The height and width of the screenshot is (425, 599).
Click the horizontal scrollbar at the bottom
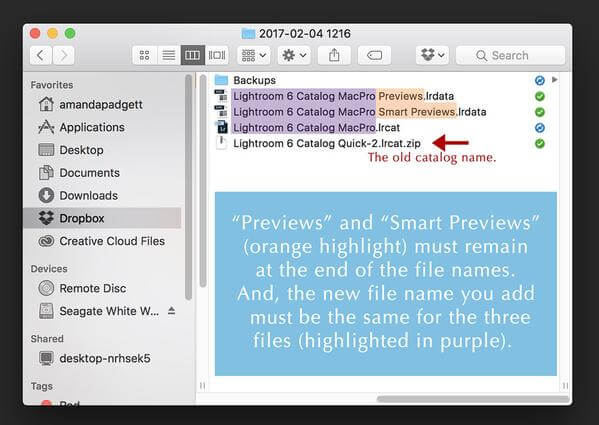(473, 399)
